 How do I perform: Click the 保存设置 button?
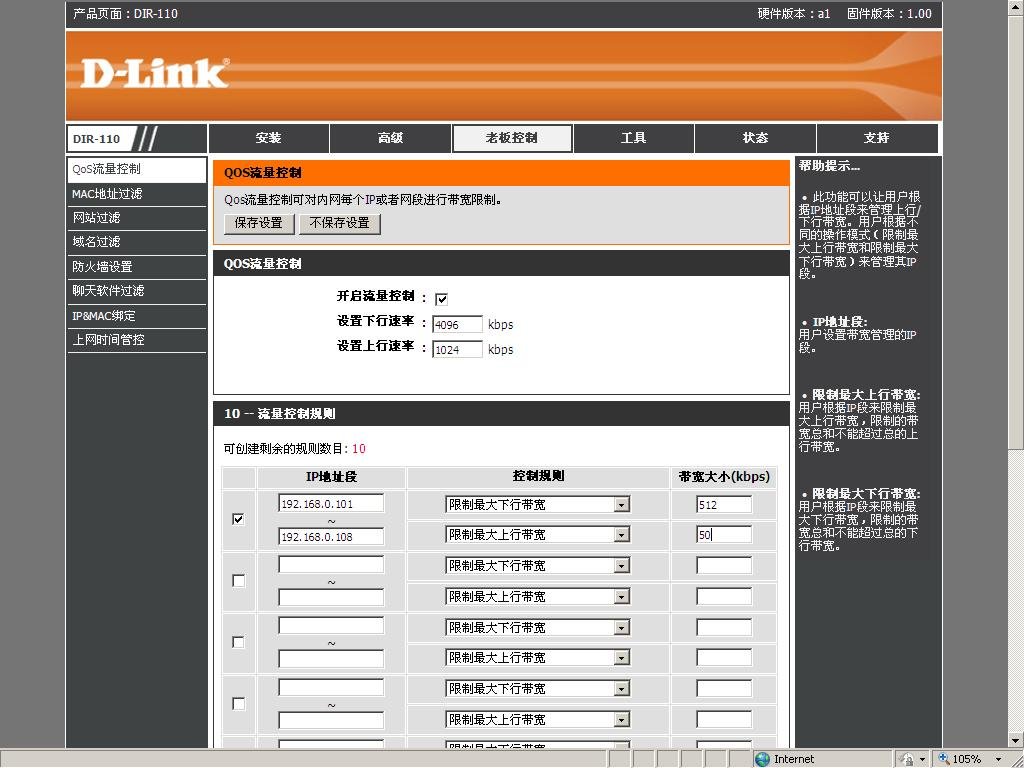[x=257, y=224]
